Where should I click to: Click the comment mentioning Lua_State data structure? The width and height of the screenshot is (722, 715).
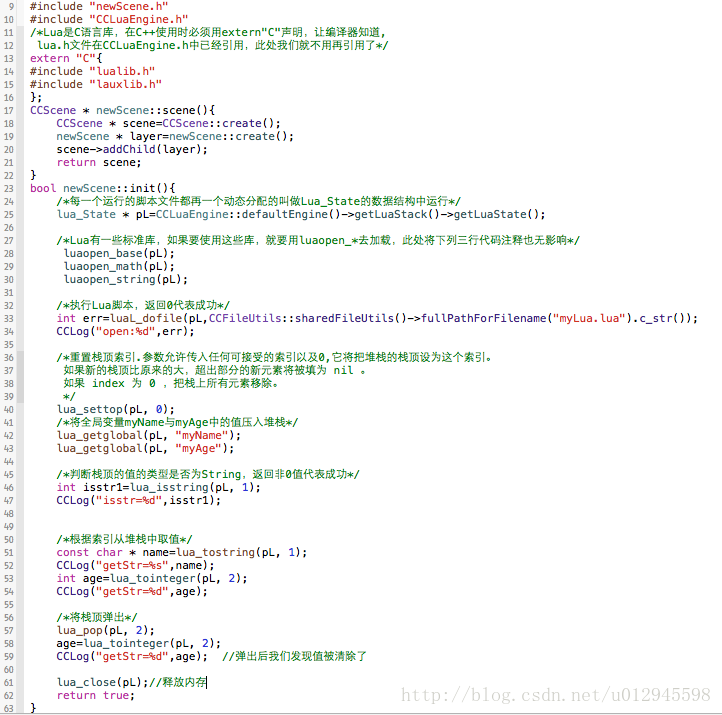tap(259, 202)
